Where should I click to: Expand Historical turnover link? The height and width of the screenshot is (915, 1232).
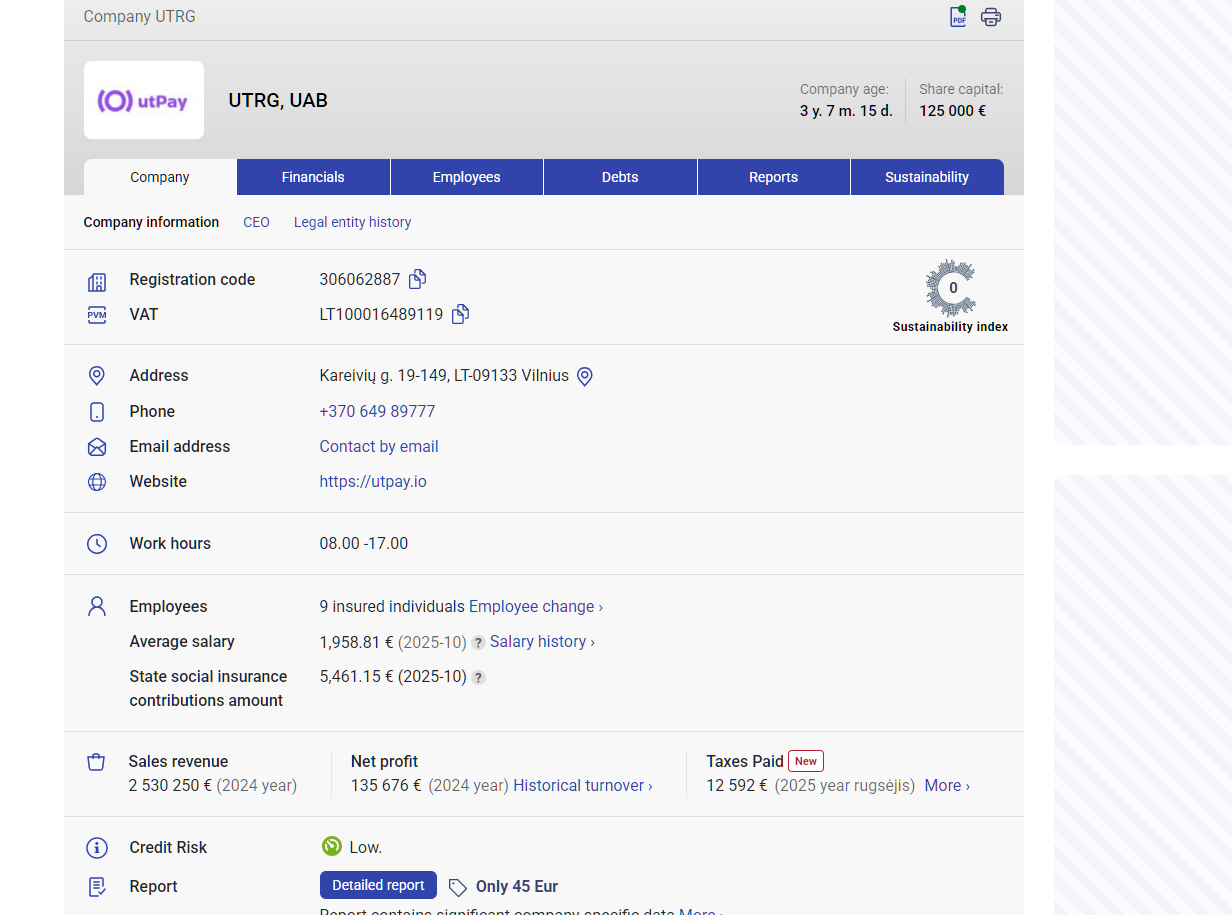point(582,786)
